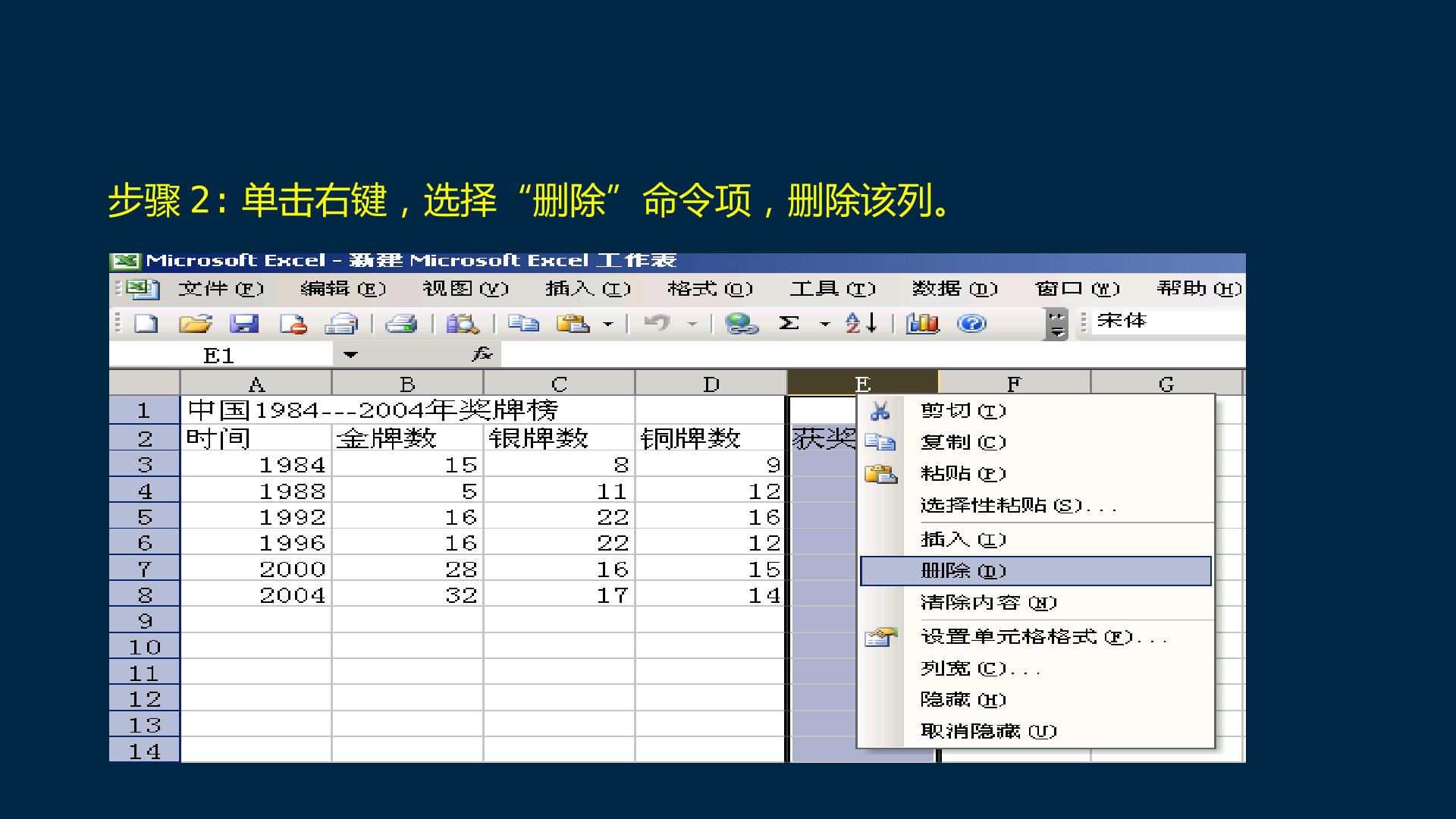The width and height of the screenshot is (1456, 819).
Task: Click the Paste clipboard icon in the toolbar
Action: tap(573, 324)
